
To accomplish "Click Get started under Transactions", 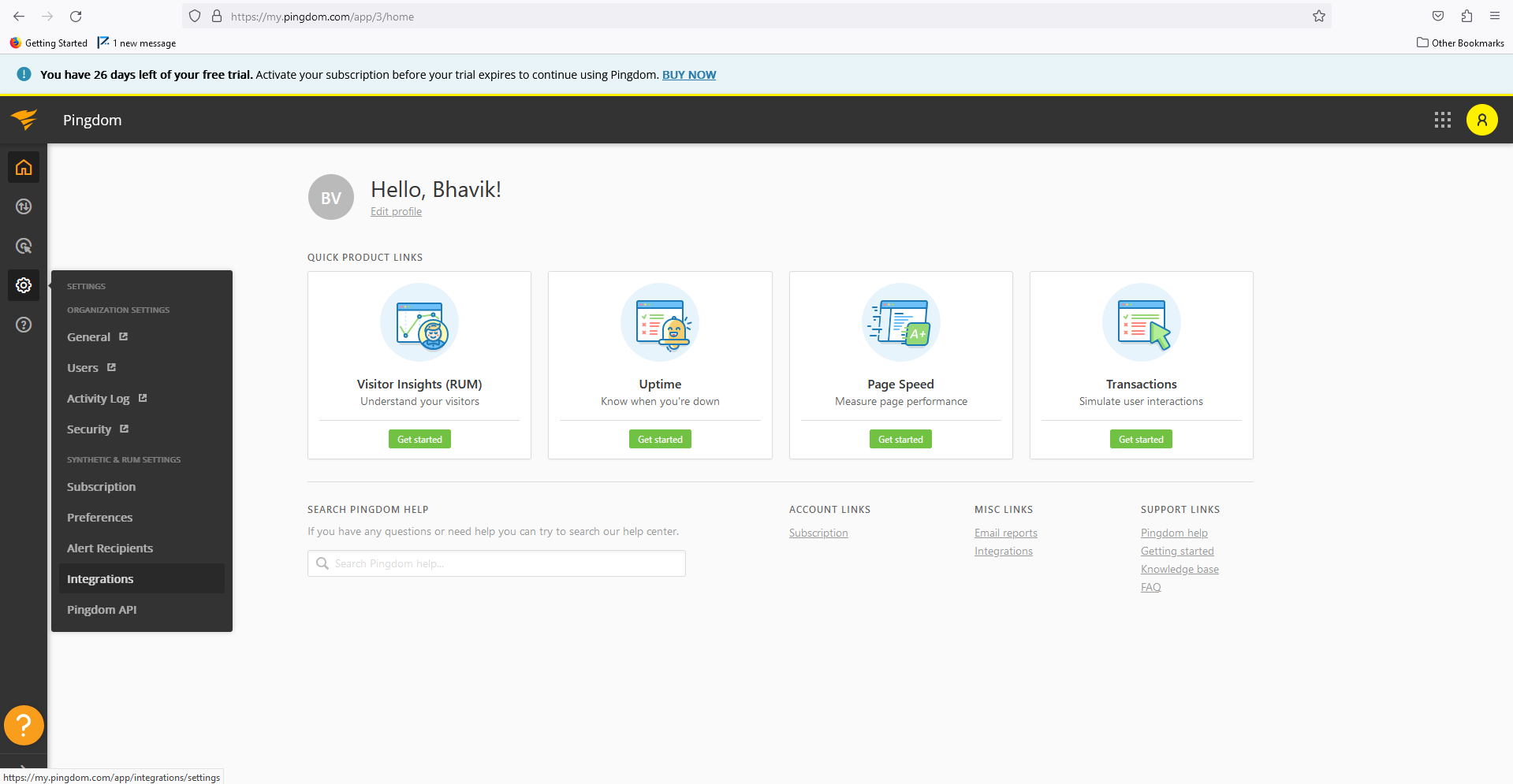I will 1141,439.
